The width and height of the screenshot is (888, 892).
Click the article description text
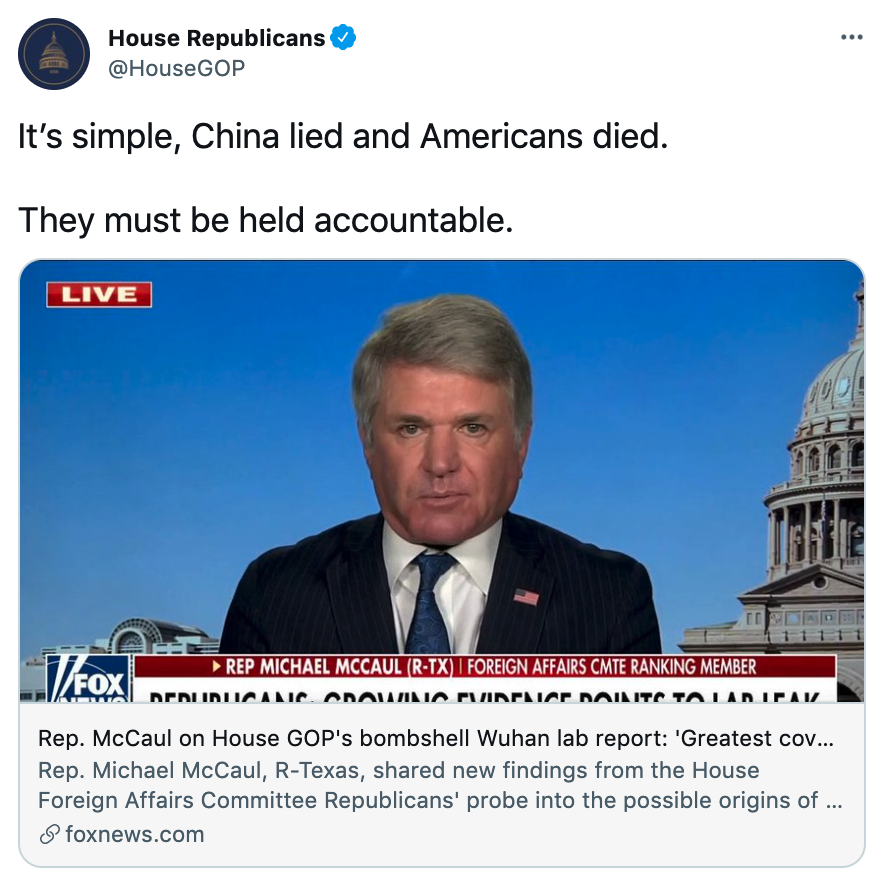[x=440, y=785]
